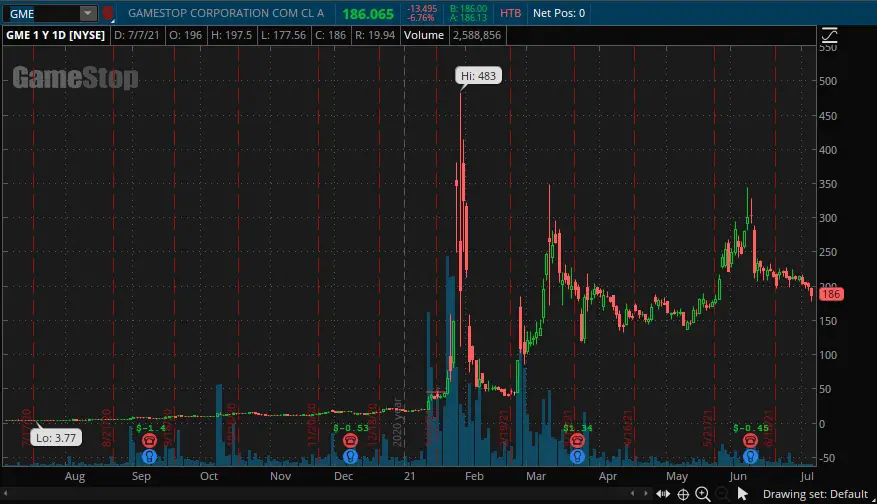Open the Drawing set: Default menu
This screenshot has height=504, width=877.
pos(815,494)
